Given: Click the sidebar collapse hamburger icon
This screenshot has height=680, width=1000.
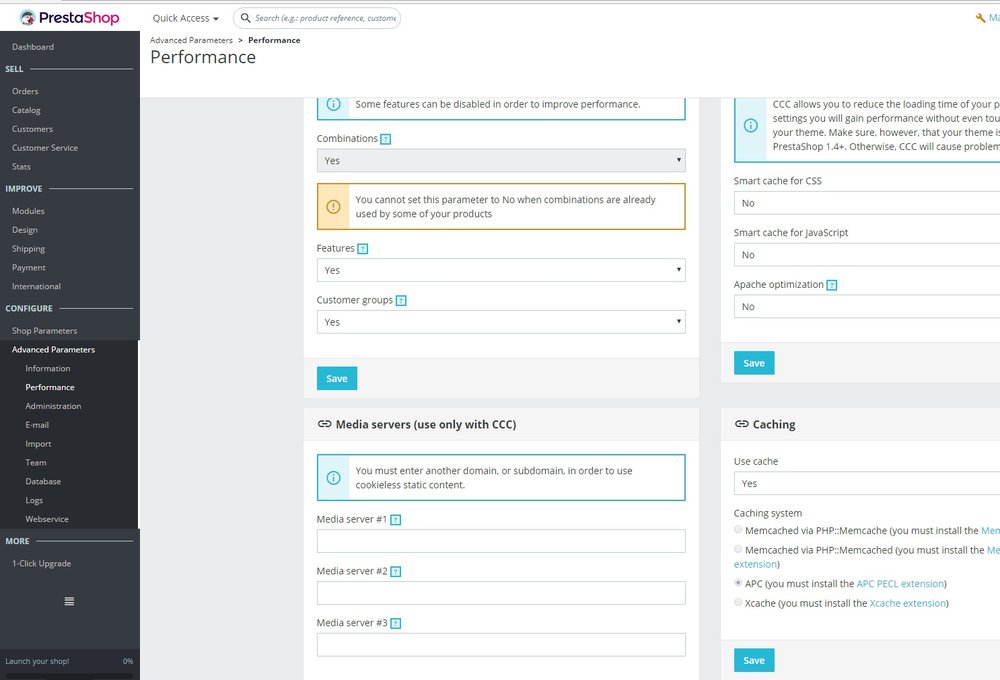Looking at the screenshot, I should point(70,601).
